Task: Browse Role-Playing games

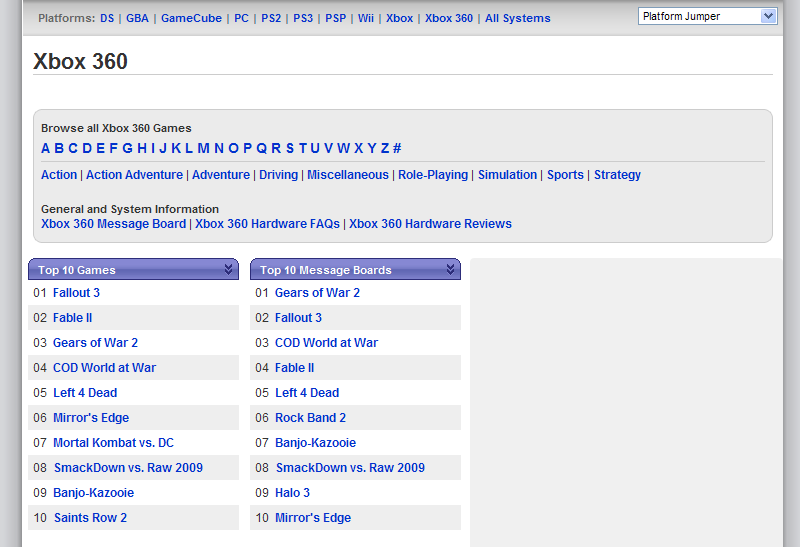Action: tap(433, 175)
